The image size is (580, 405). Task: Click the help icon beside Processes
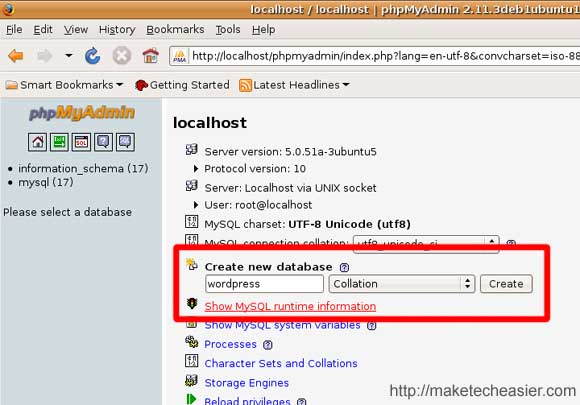click(x=267, y=345)
